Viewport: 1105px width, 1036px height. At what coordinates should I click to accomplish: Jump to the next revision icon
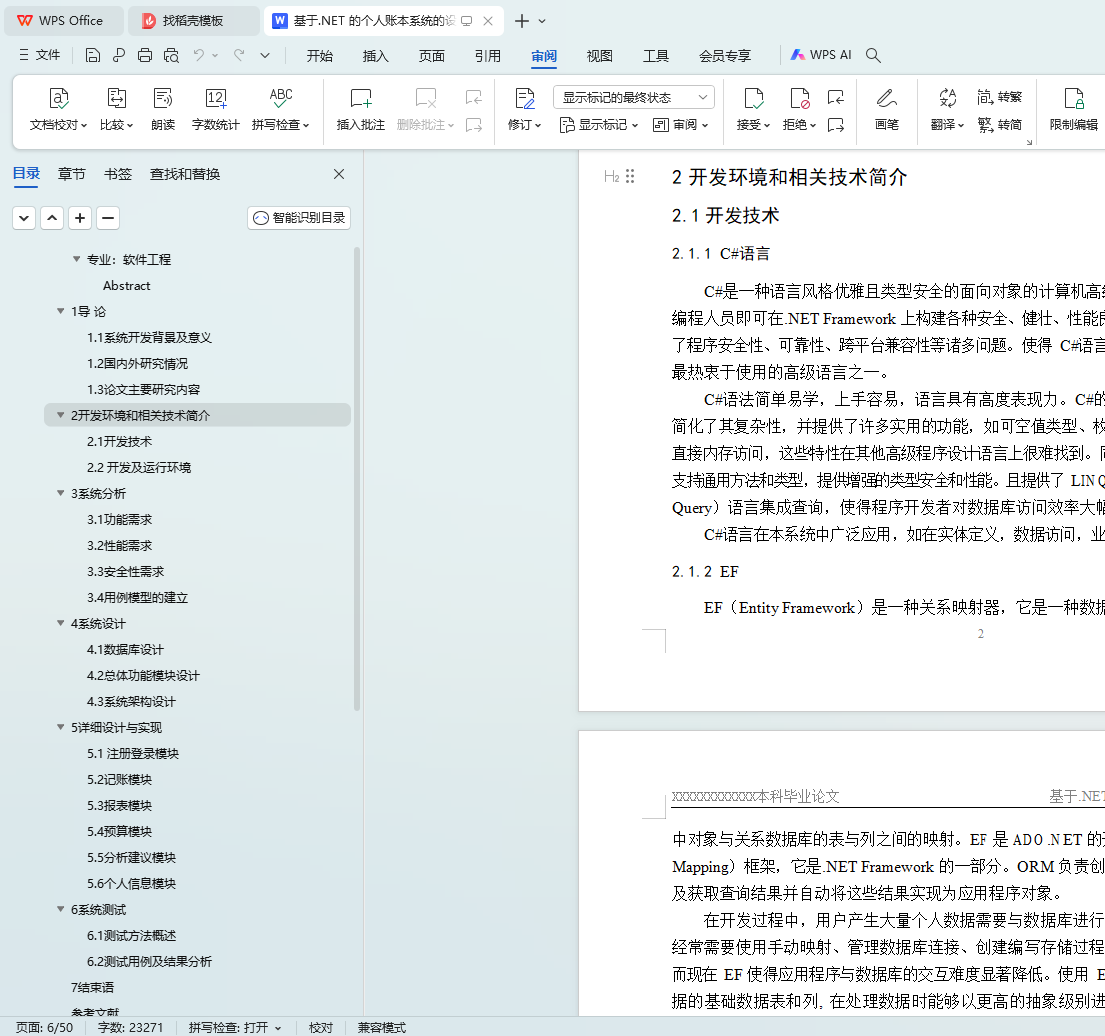(x=836, y=125)
